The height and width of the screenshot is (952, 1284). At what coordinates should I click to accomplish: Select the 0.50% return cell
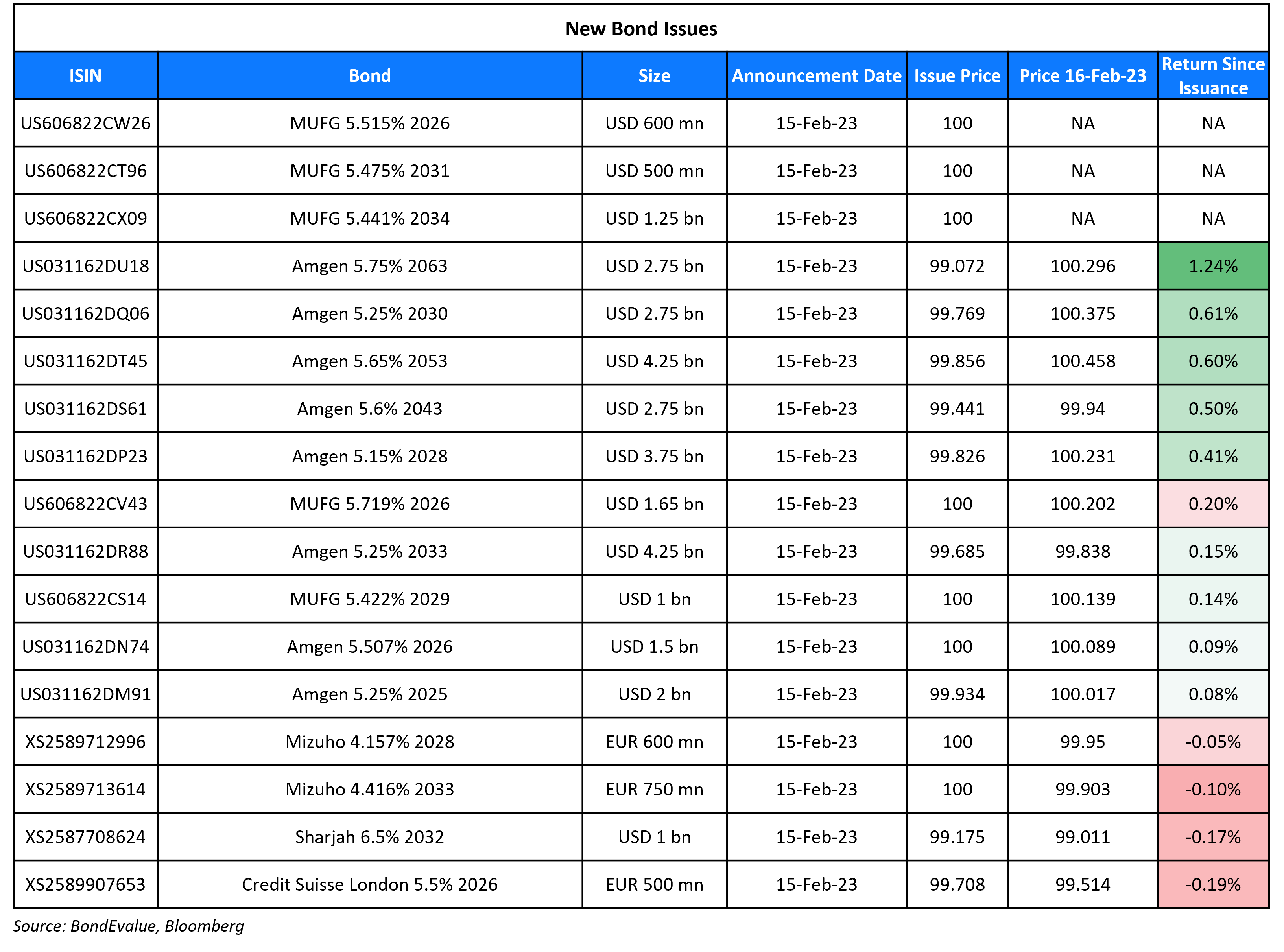pos(1213,409)
